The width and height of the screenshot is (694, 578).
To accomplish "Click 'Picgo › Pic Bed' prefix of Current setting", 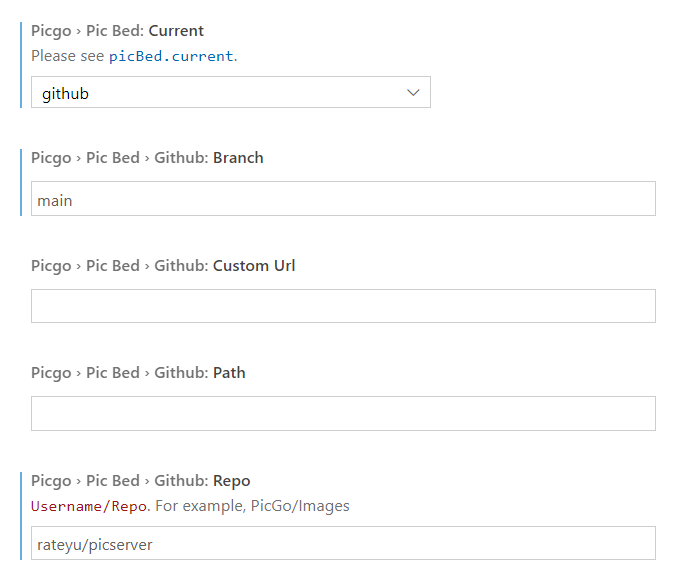I will (x=85, y=31).
